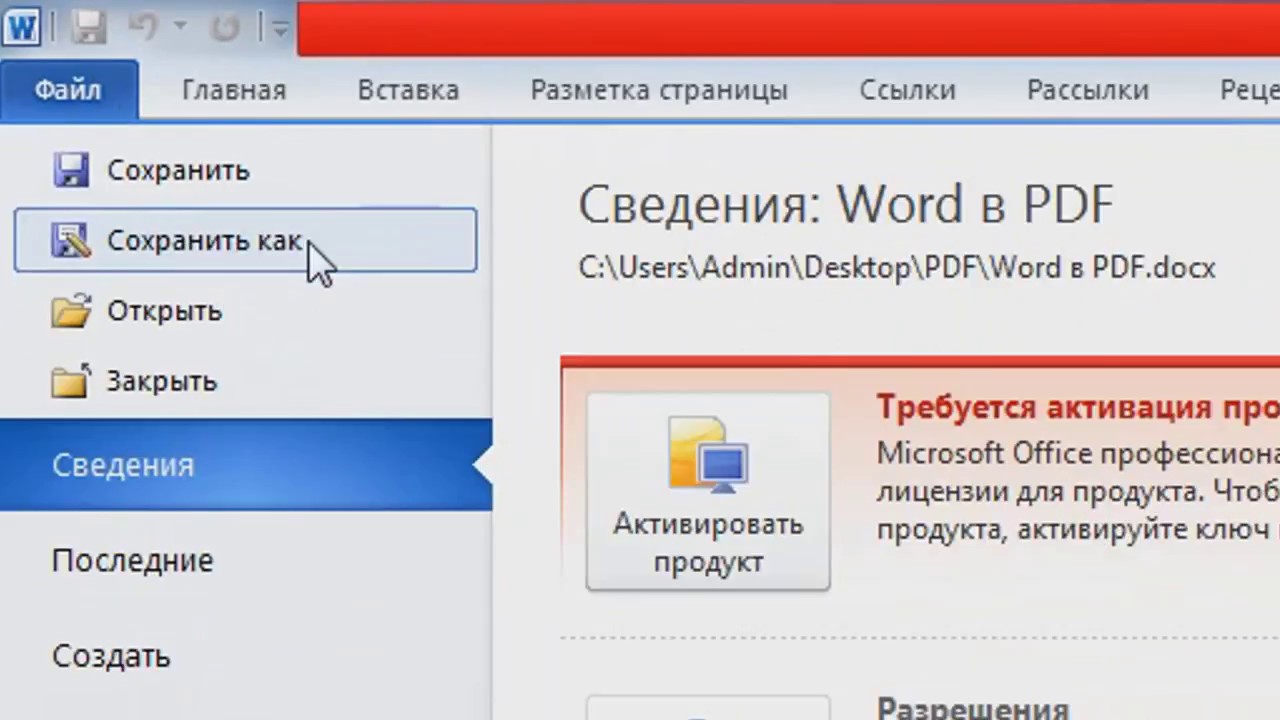This screenshot has width=1280, height=720.
Task: Click the Сохранить floppy disk icon in menu
Action: click(71, 170)
